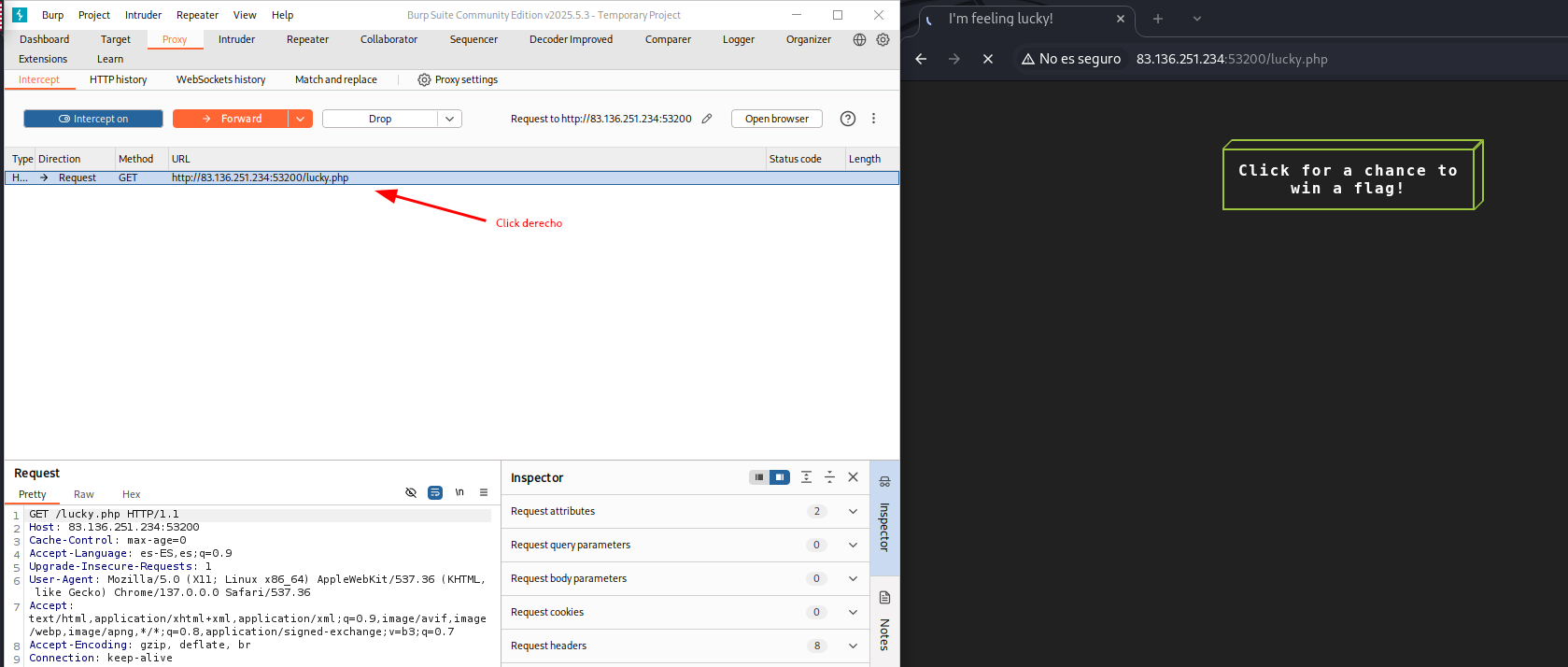Click the Burp Suite logo icon
This screenshot has width=1568, height=667.
(x=20, y=15)
